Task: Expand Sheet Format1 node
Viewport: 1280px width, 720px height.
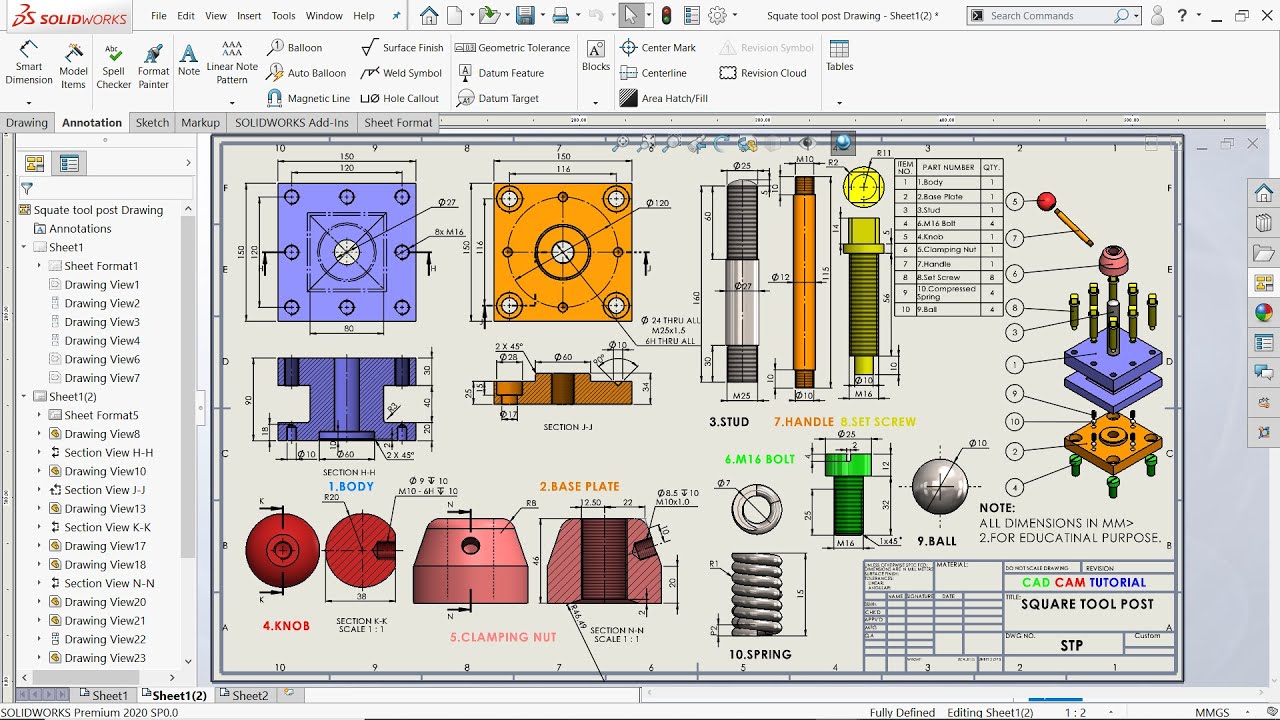Action: click(x=40, y=266)
